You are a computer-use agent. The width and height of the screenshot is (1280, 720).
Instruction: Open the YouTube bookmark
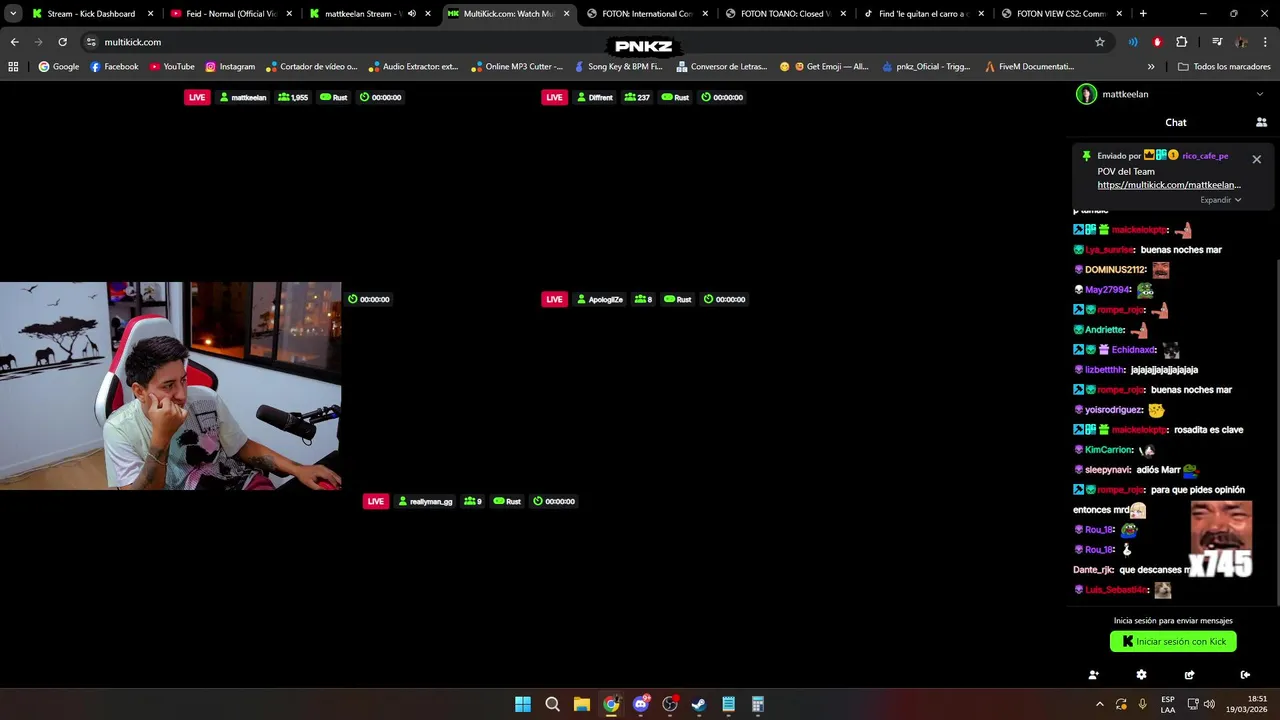pos(172,67)
